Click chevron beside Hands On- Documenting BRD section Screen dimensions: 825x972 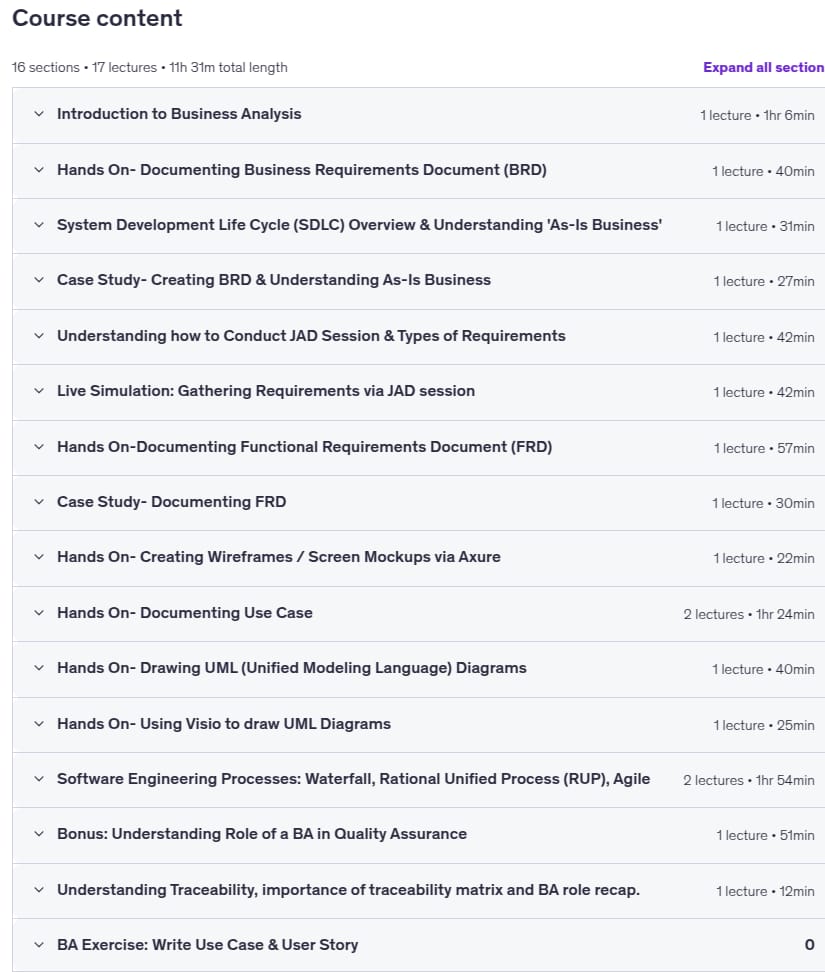click(x=39, y=170)
